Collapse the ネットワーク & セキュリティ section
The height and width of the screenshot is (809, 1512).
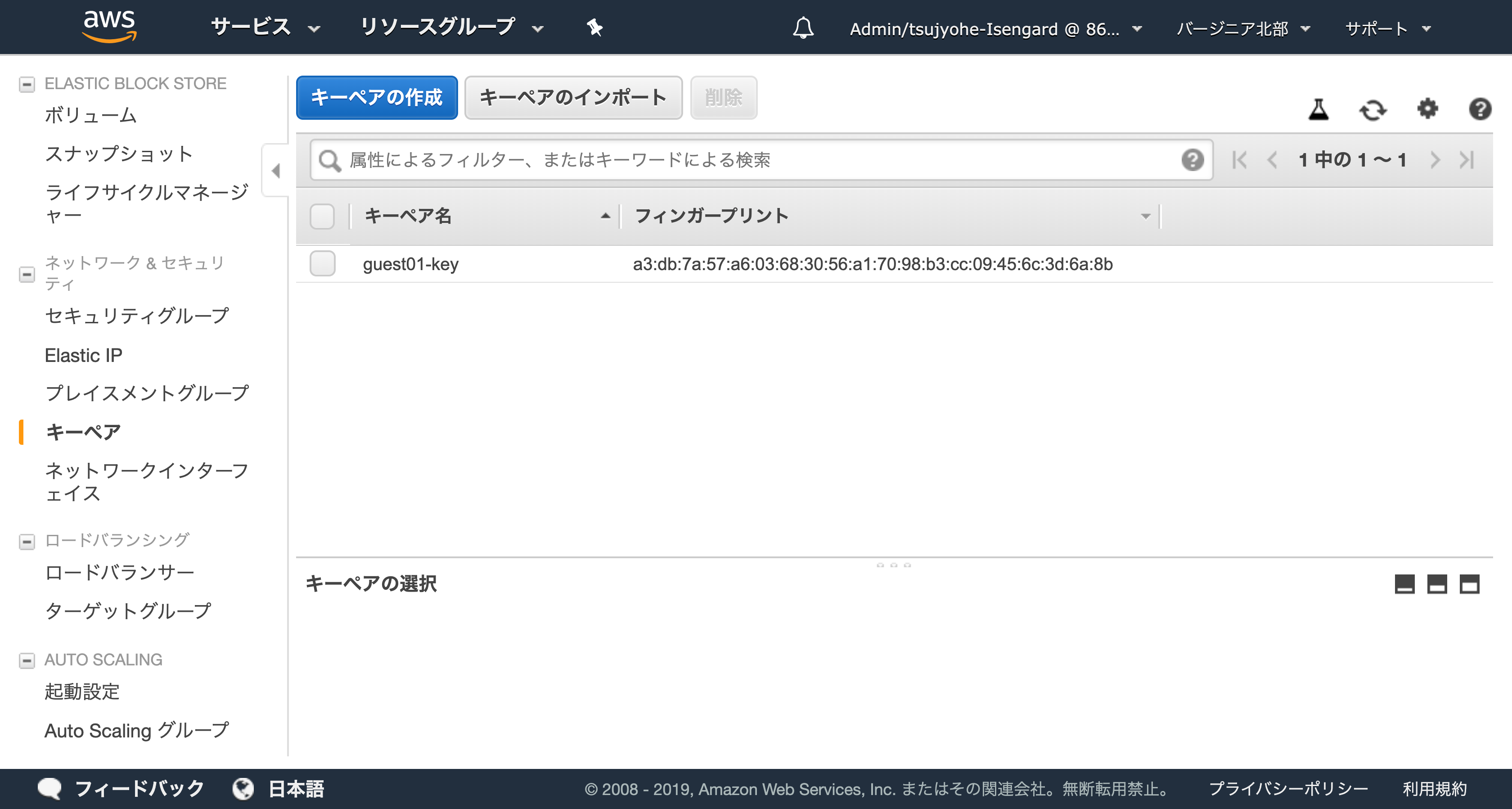(27, 274)
